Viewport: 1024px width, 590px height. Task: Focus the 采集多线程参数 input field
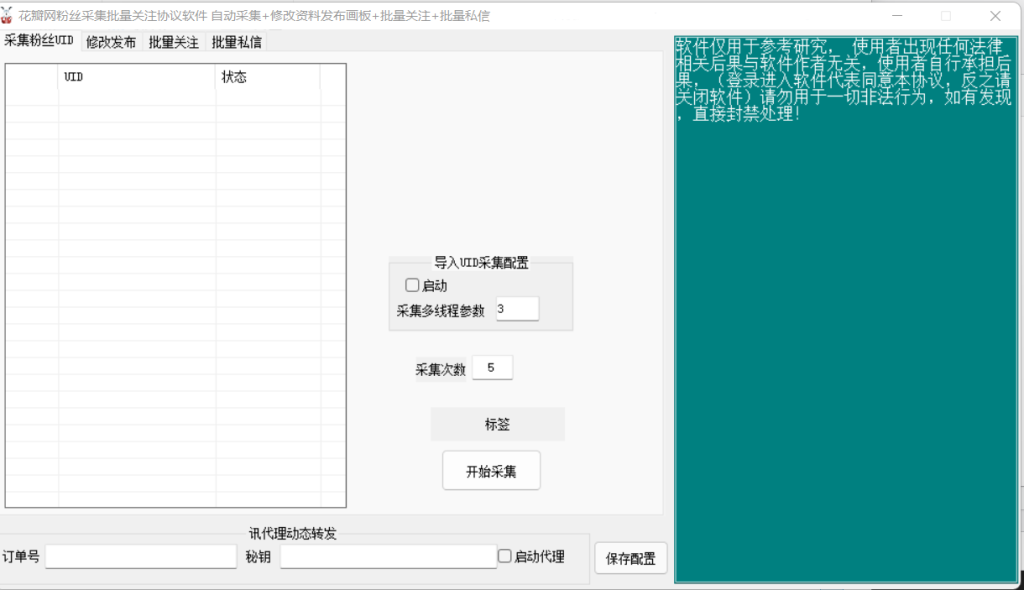[x=516, y=309]
